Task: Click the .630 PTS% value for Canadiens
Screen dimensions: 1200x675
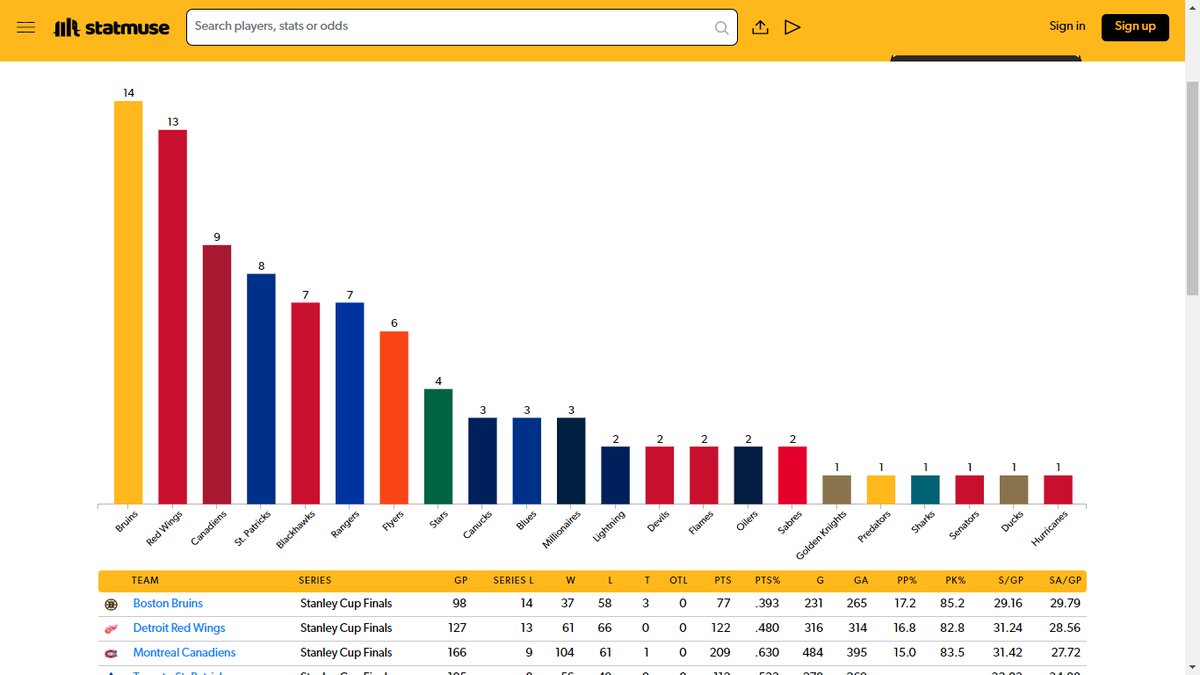Action: (768, 653)
